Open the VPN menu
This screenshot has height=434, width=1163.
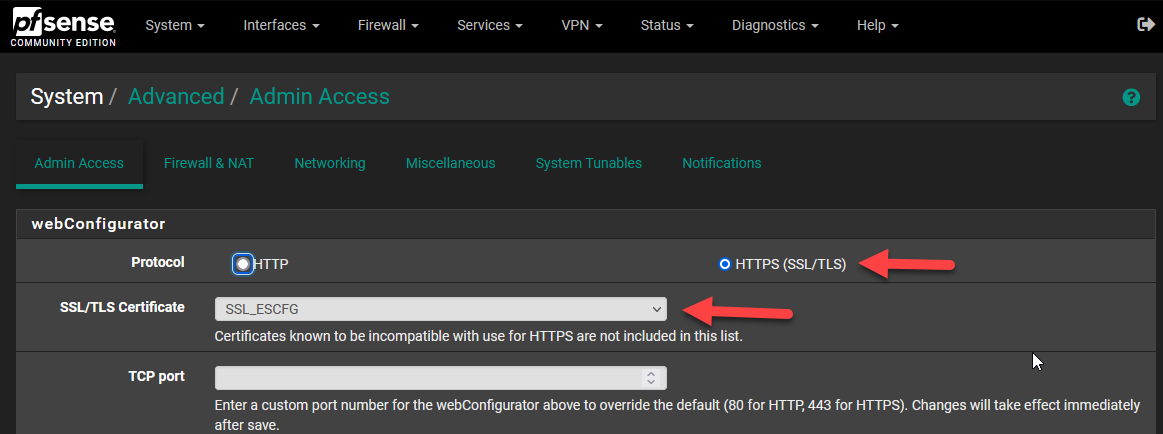tap(582, 25)
